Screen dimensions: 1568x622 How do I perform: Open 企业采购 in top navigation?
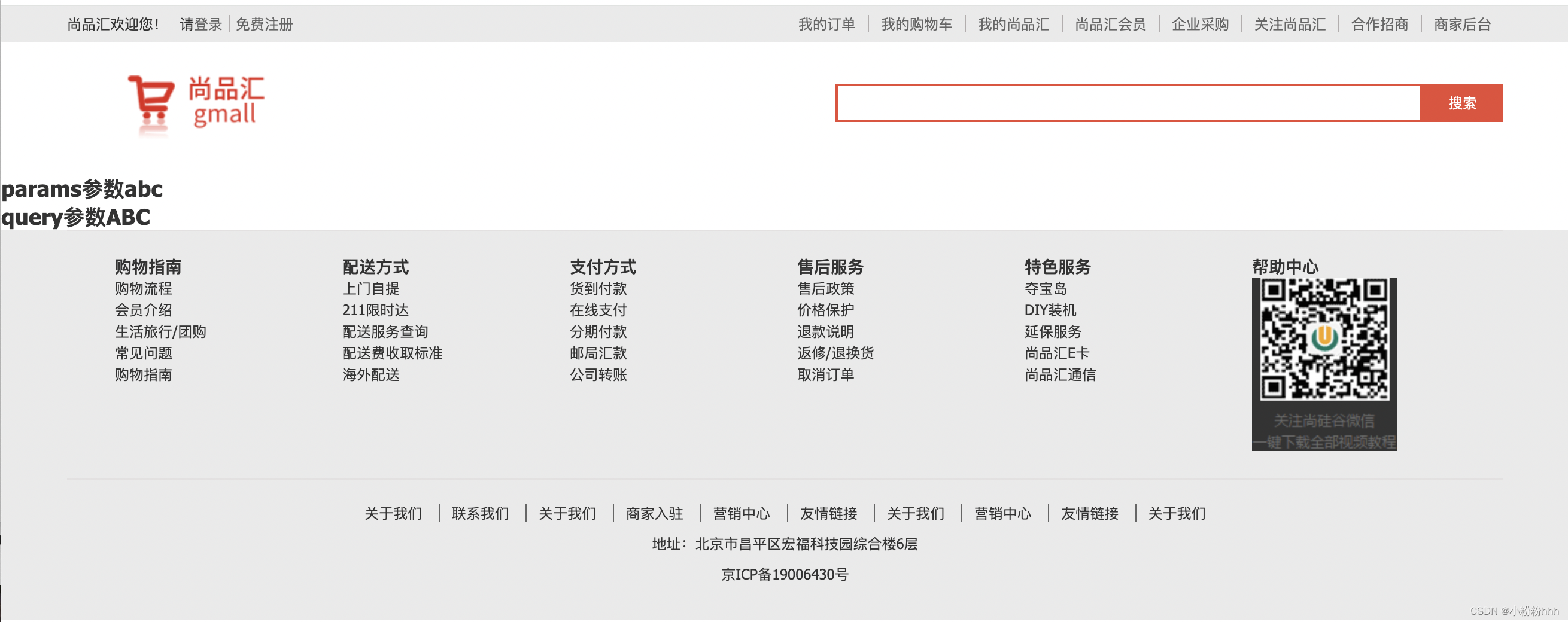[1200, 25]
